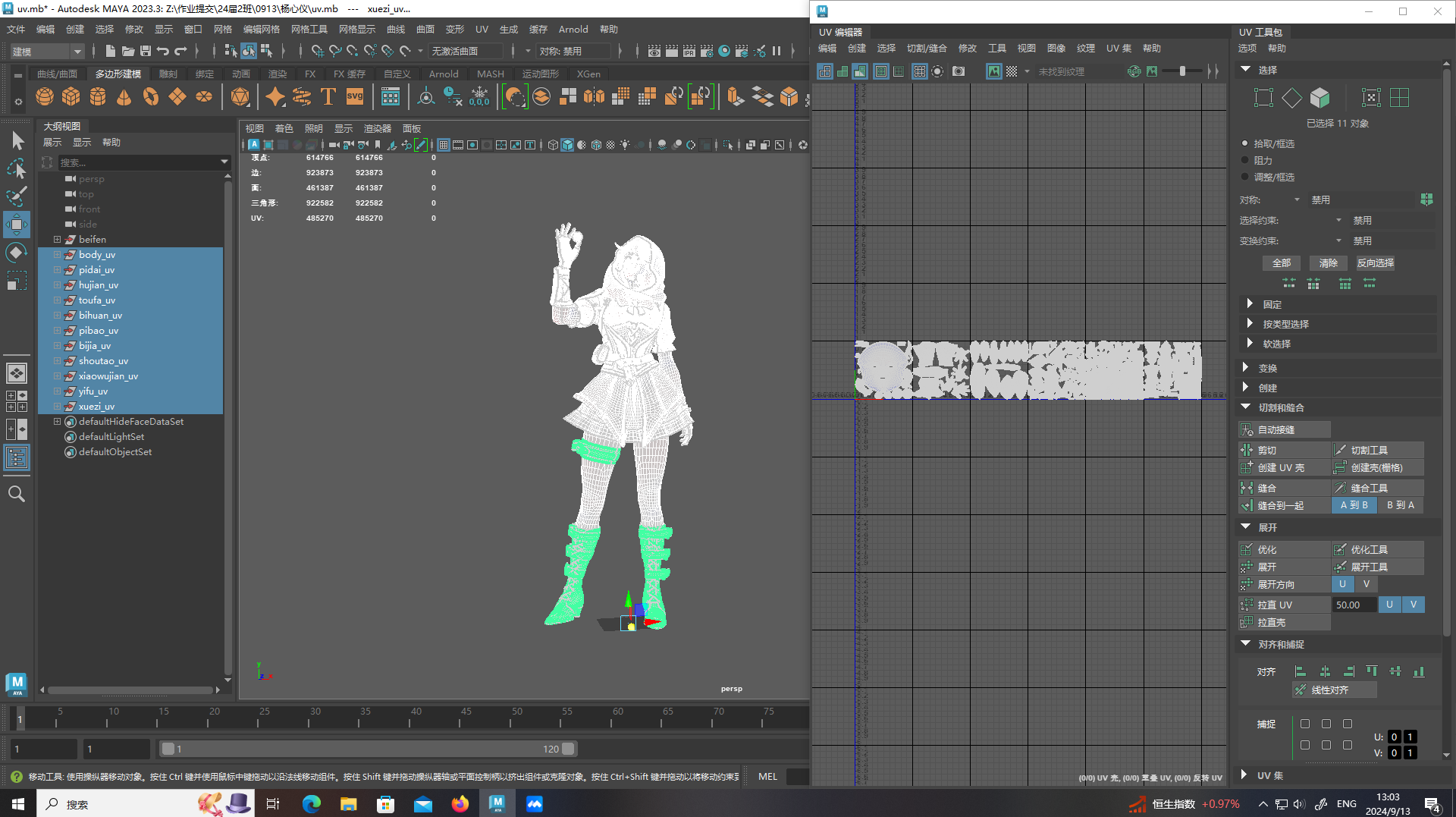Click the 全部 select-all button
Image resolution: width=1456 pixels, height=817 pixels.
(x=1282, y=262)
